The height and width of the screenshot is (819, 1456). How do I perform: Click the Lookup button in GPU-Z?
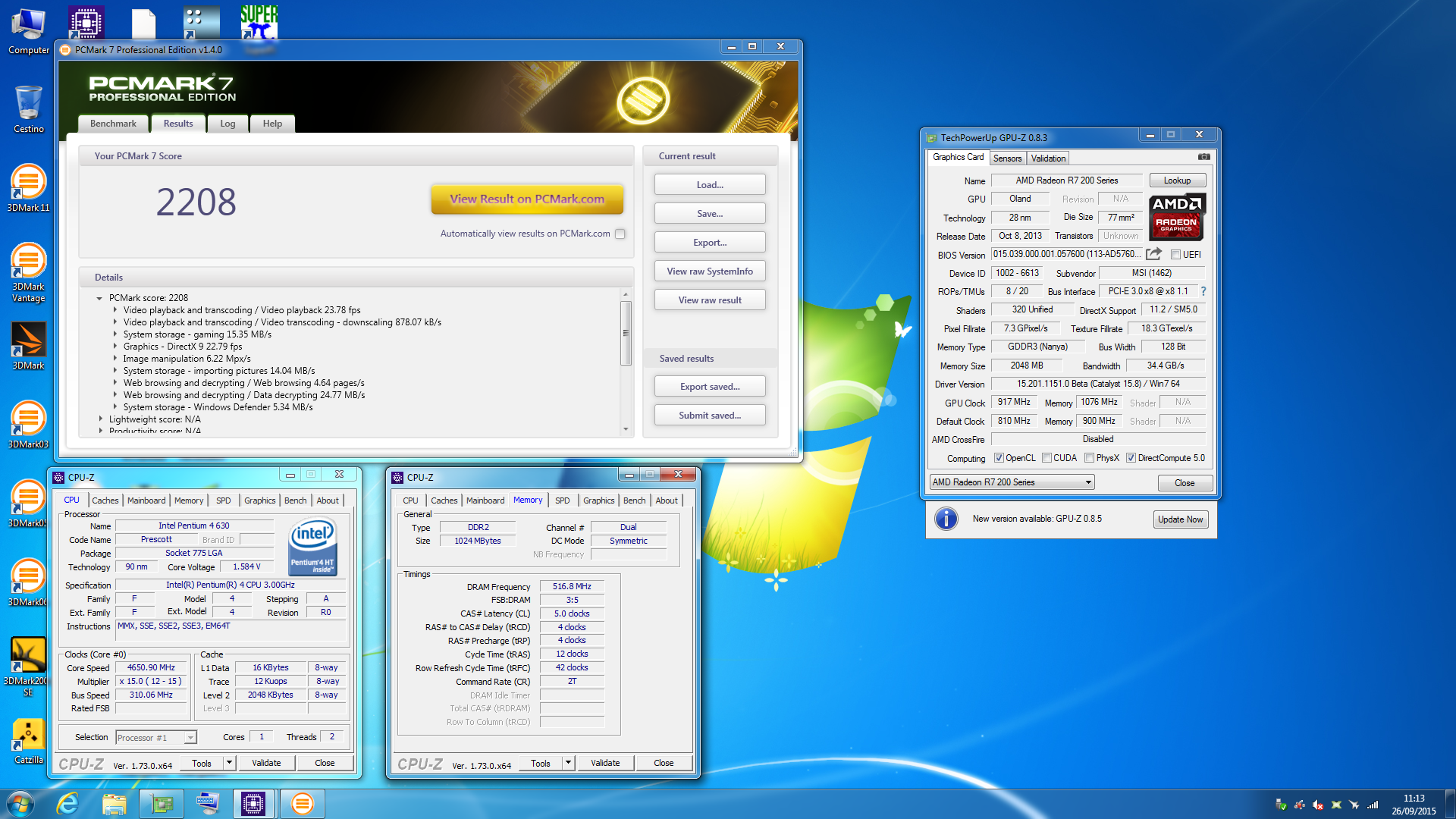[1177, 180]
